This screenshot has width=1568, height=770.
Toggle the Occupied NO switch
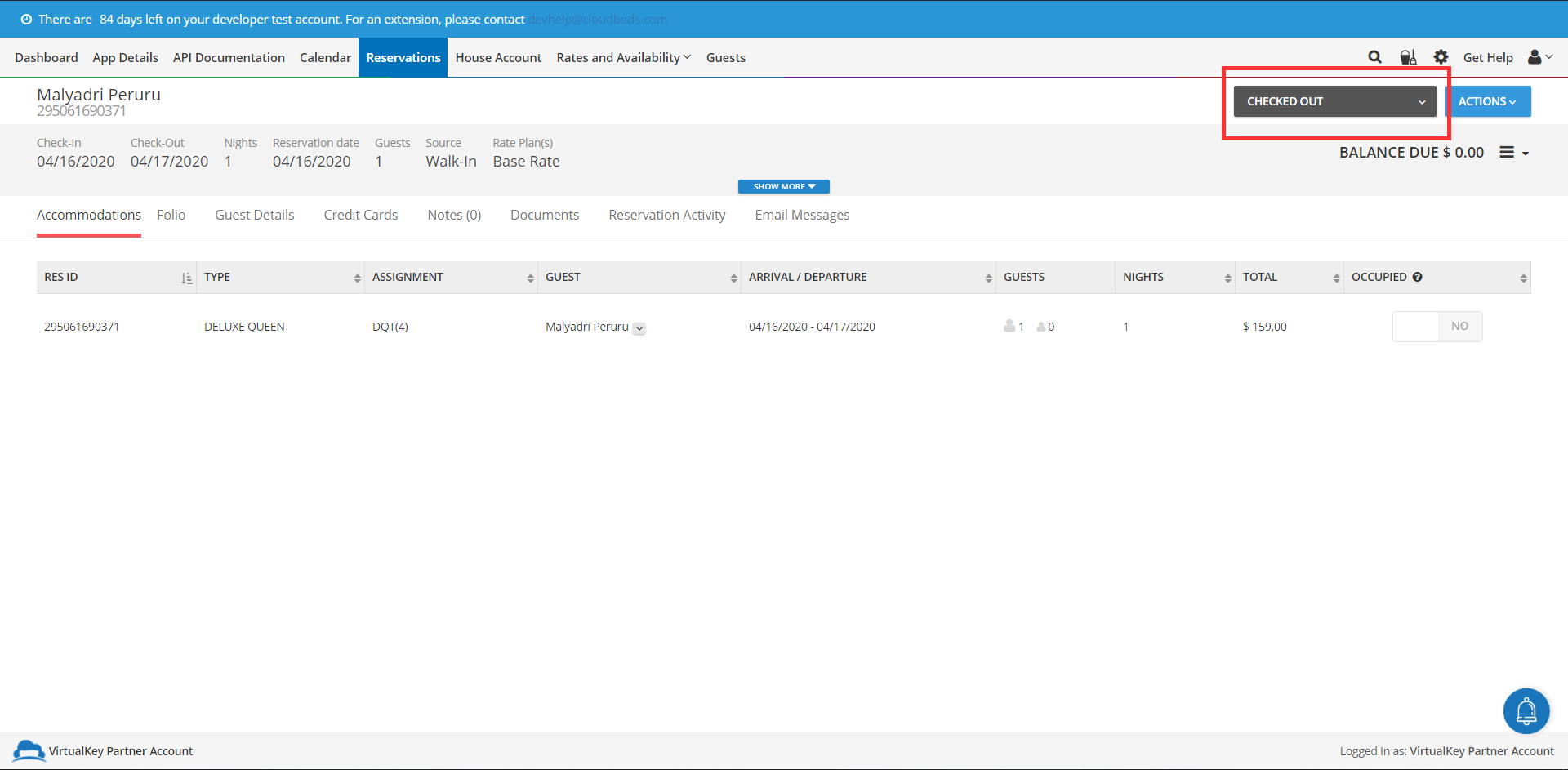[x=1437, y=327]
